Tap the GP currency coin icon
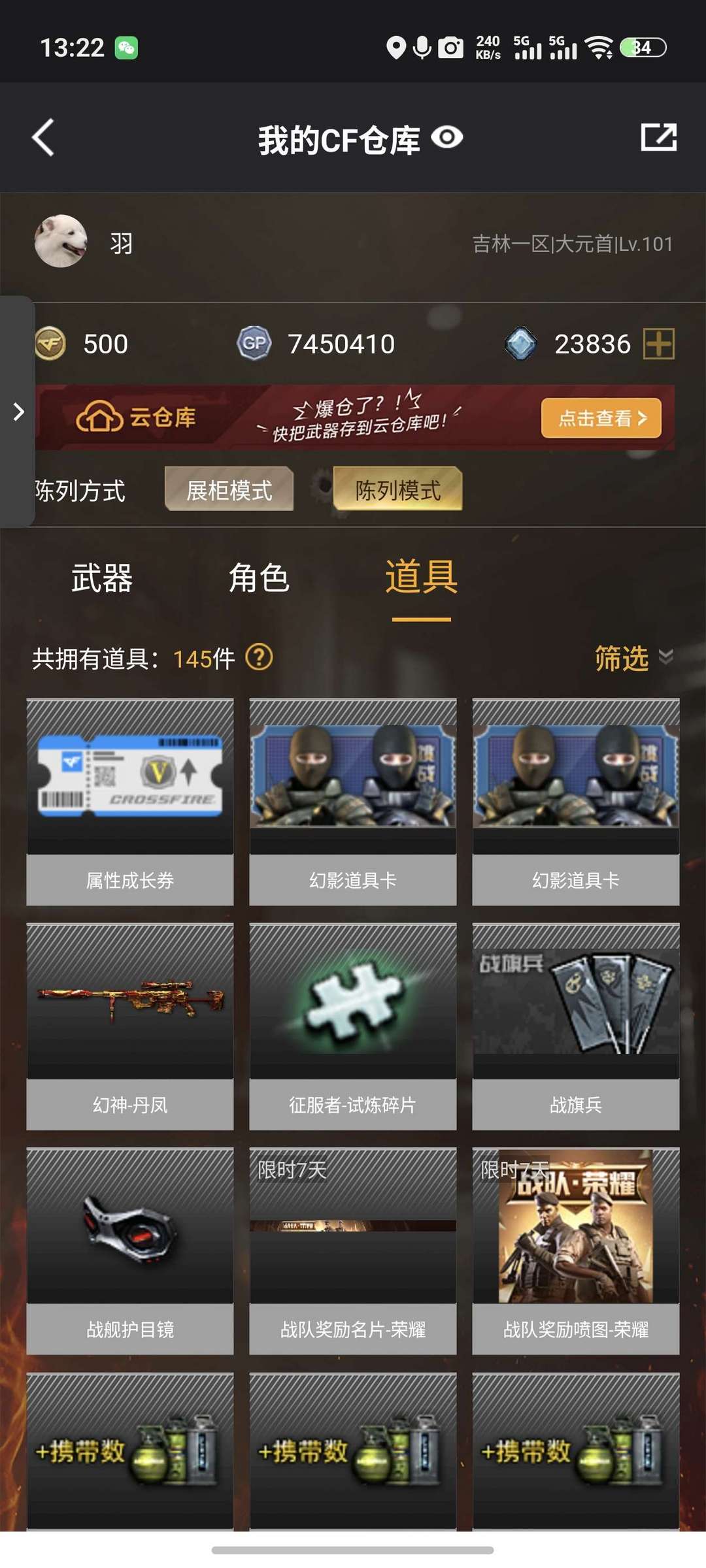 click(254, 343)
